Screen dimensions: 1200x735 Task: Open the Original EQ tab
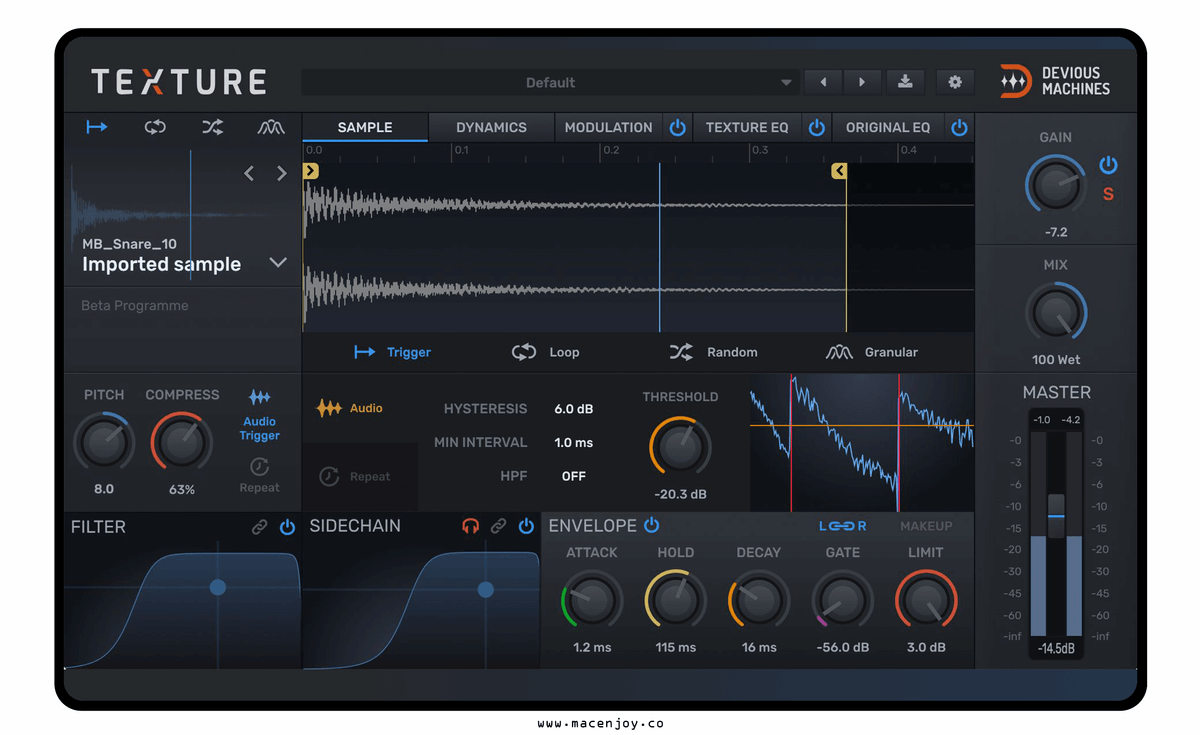888,127
